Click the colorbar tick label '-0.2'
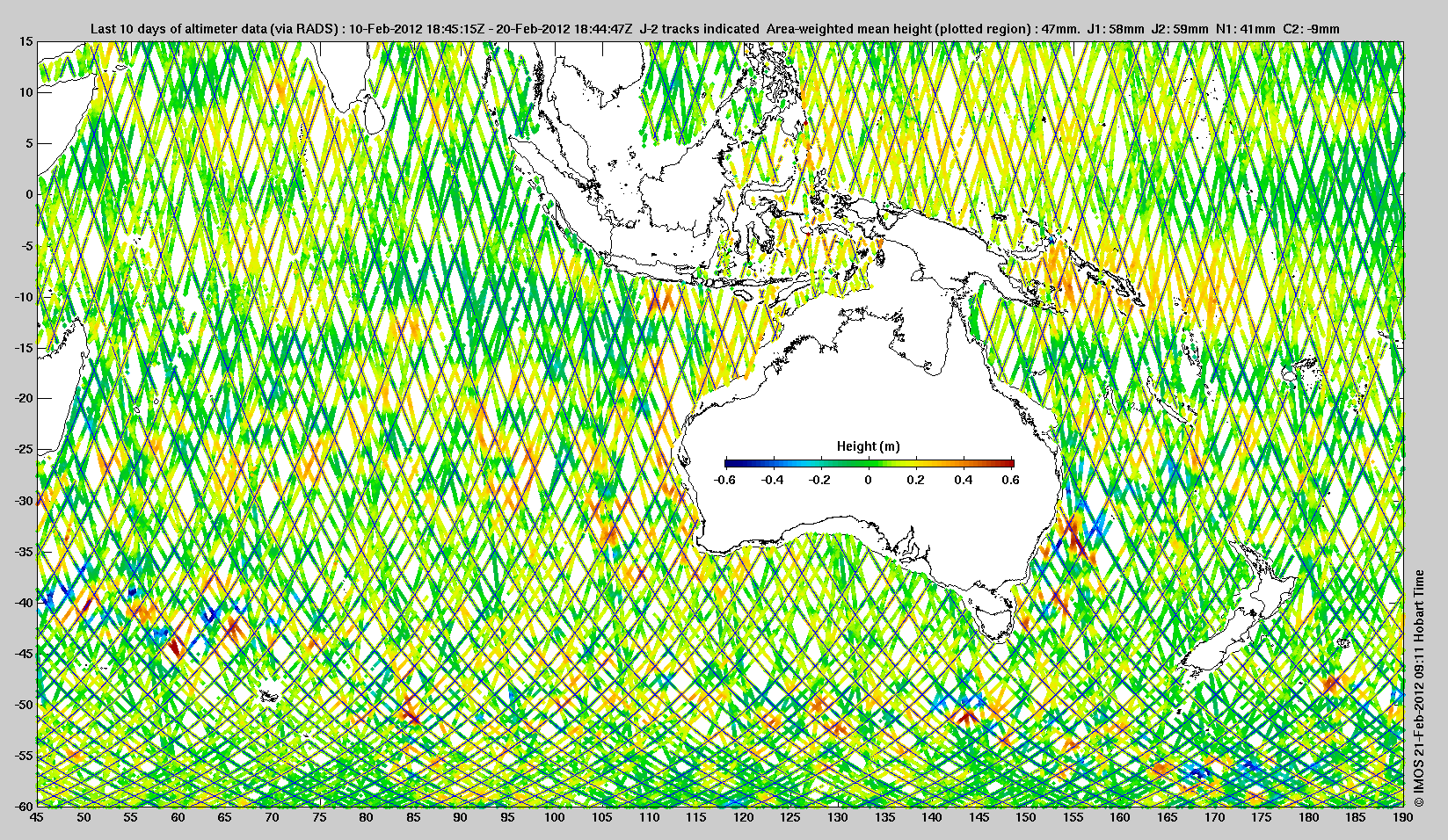 (820, 480)
